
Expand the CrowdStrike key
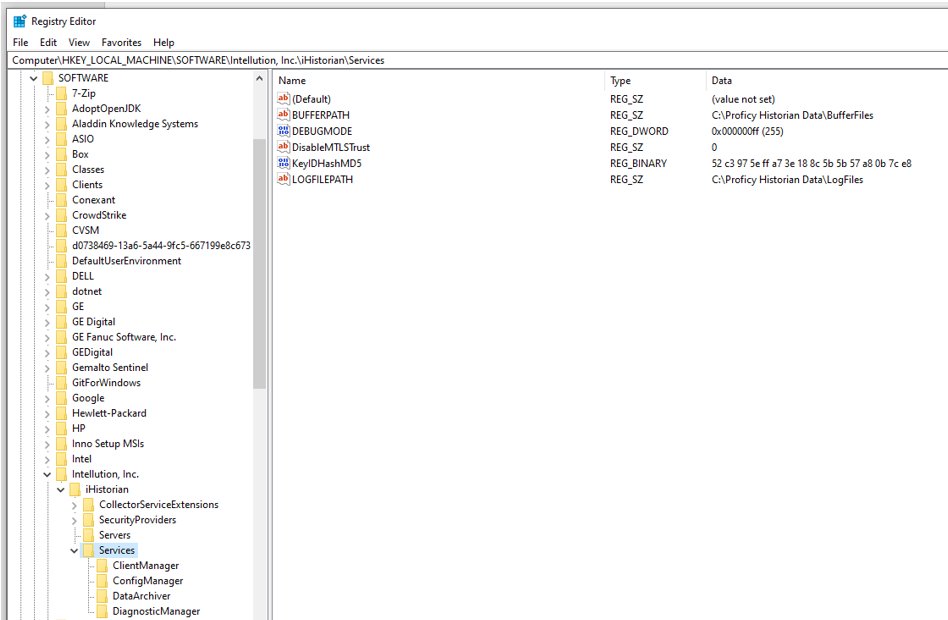click(x=47, y=216)
